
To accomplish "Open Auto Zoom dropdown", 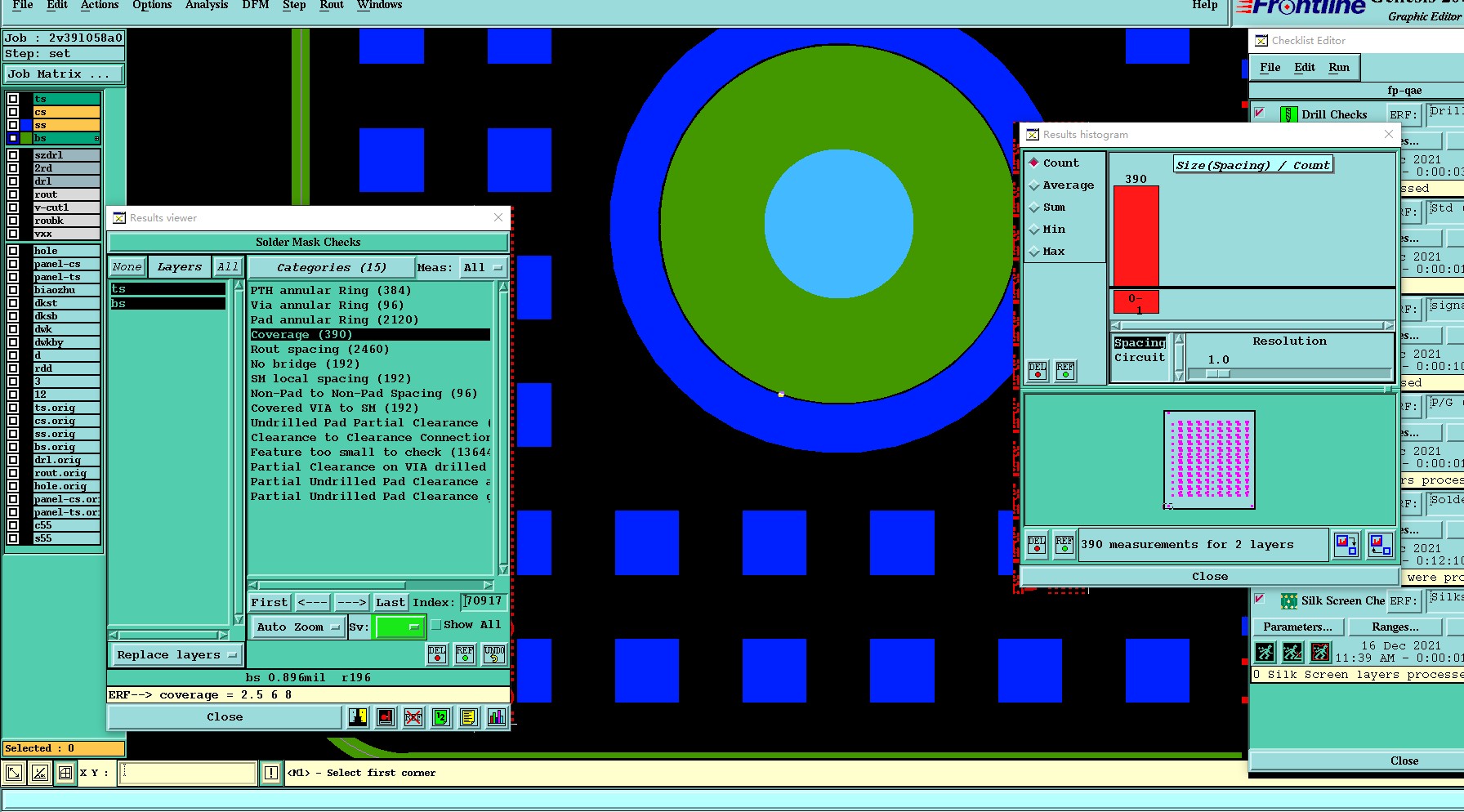I will tap(298, 627).
